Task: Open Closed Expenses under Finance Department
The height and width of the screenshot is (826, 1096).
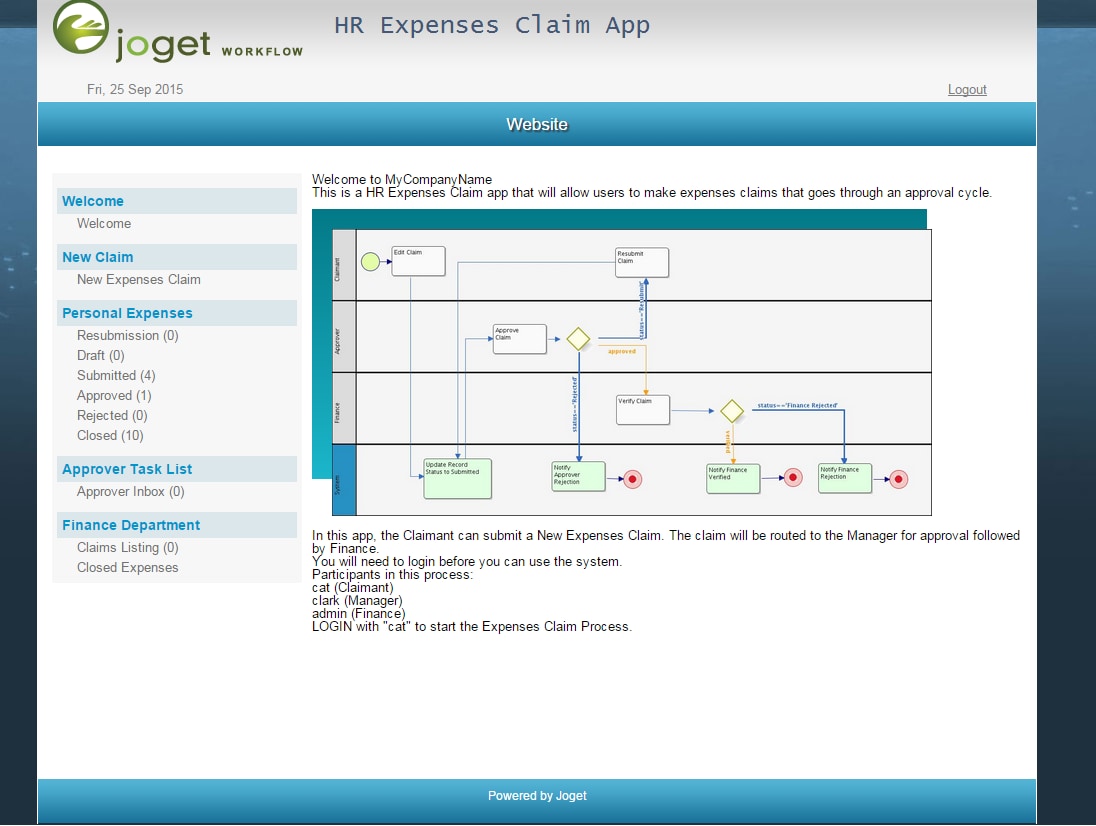Action: (x=127, y=567)
